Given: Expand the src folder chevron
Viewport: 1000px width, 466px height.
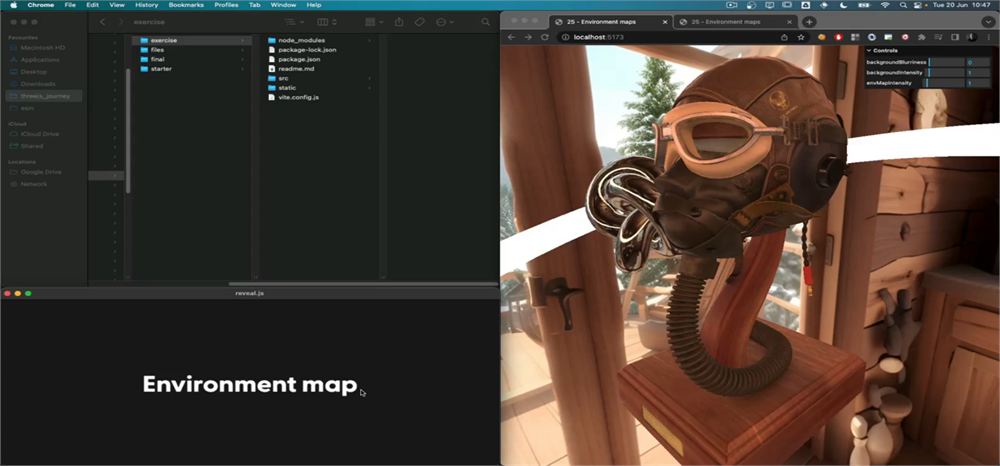Looking at the screenshot, I should [369, 78].
